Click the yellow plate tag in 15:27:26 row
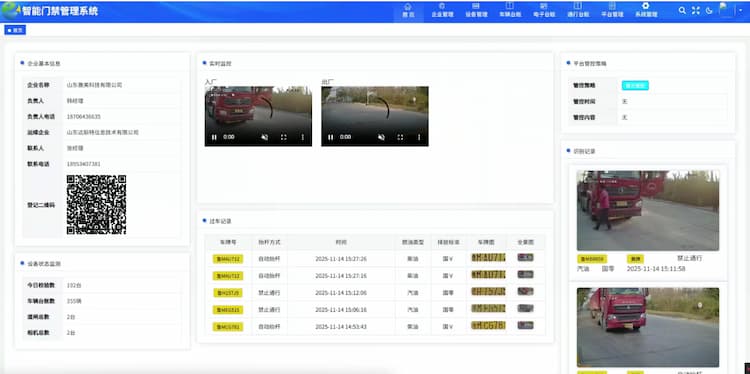 click(x=228, y=259)
